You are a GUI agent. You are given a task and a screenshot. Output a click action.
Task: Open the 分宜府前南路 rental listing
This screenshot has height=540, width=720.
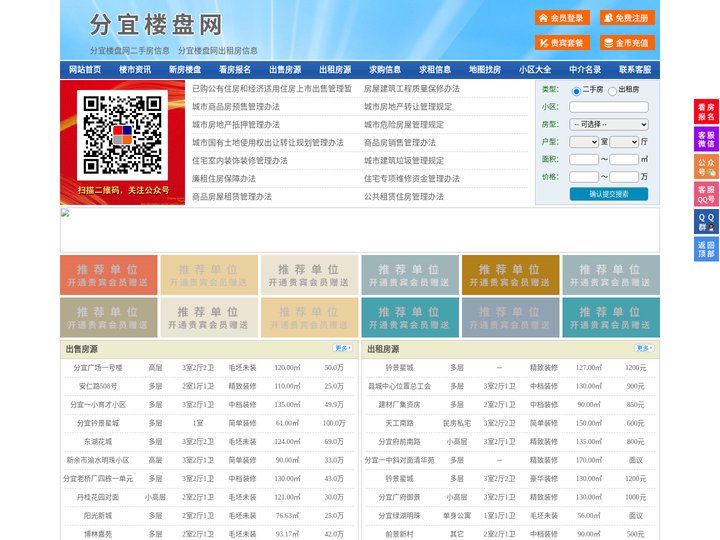399,442
